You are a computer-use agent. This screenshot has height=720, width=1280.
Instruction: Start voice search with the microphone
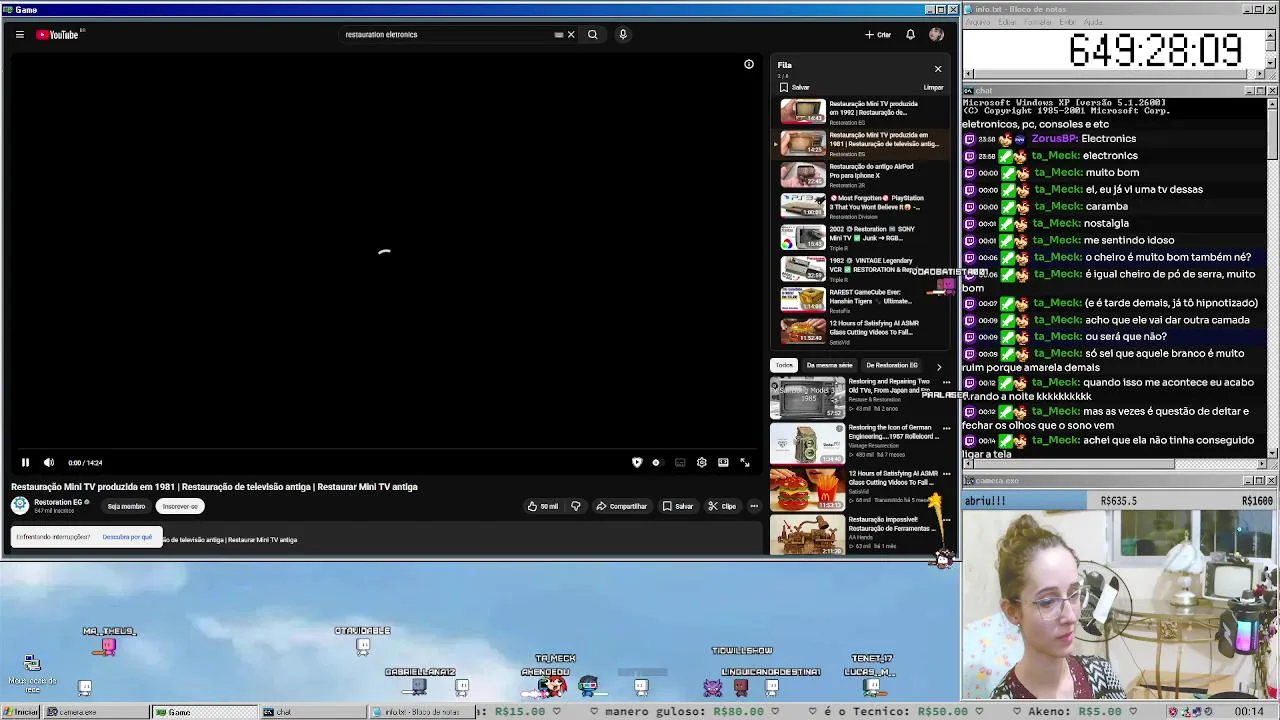[x=622, y=35]
